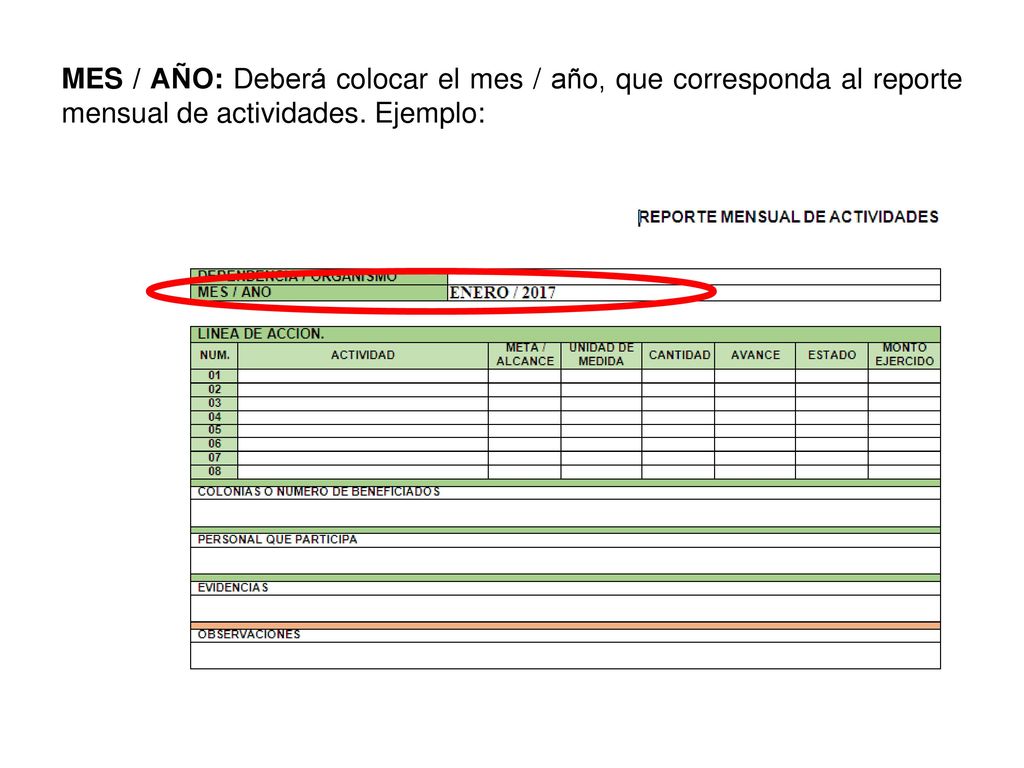Select row number 07

point(215,458)
